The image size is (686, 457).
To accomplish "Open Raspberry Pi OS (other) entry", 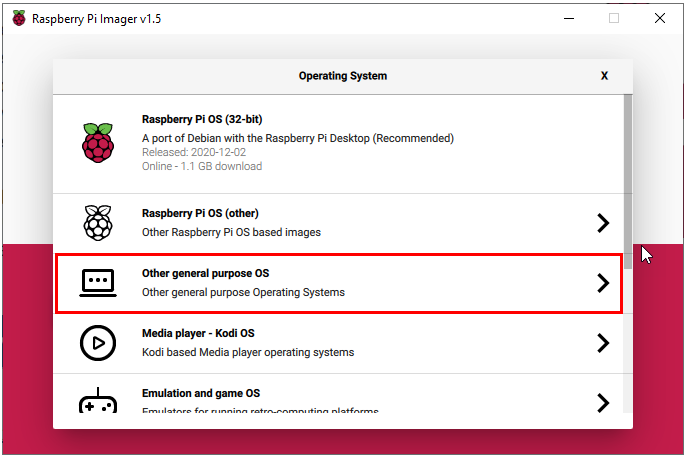I will click(338, 223).
